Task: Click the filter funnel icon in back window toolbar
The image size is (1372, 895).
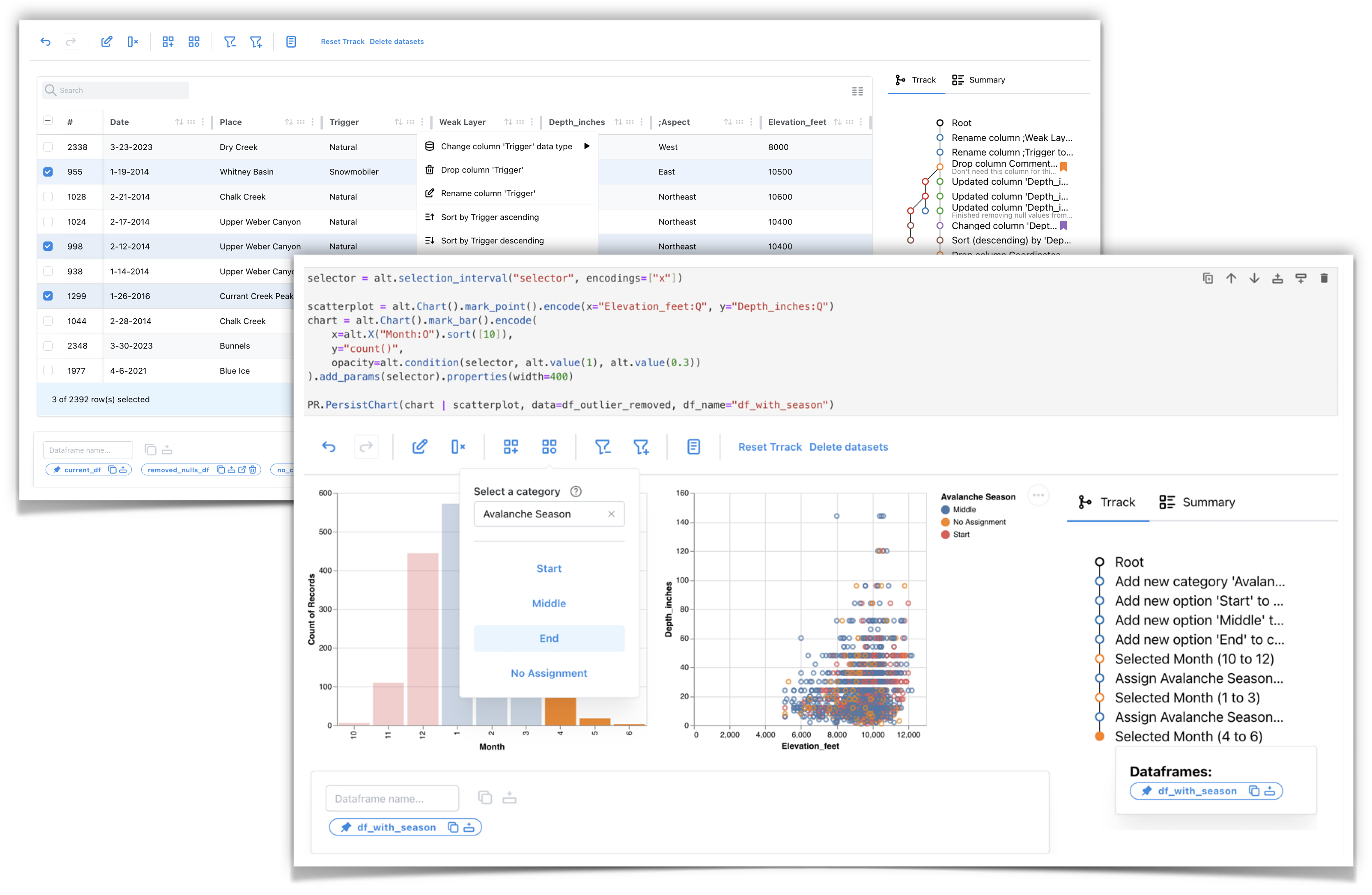Action: pos(230,41)
